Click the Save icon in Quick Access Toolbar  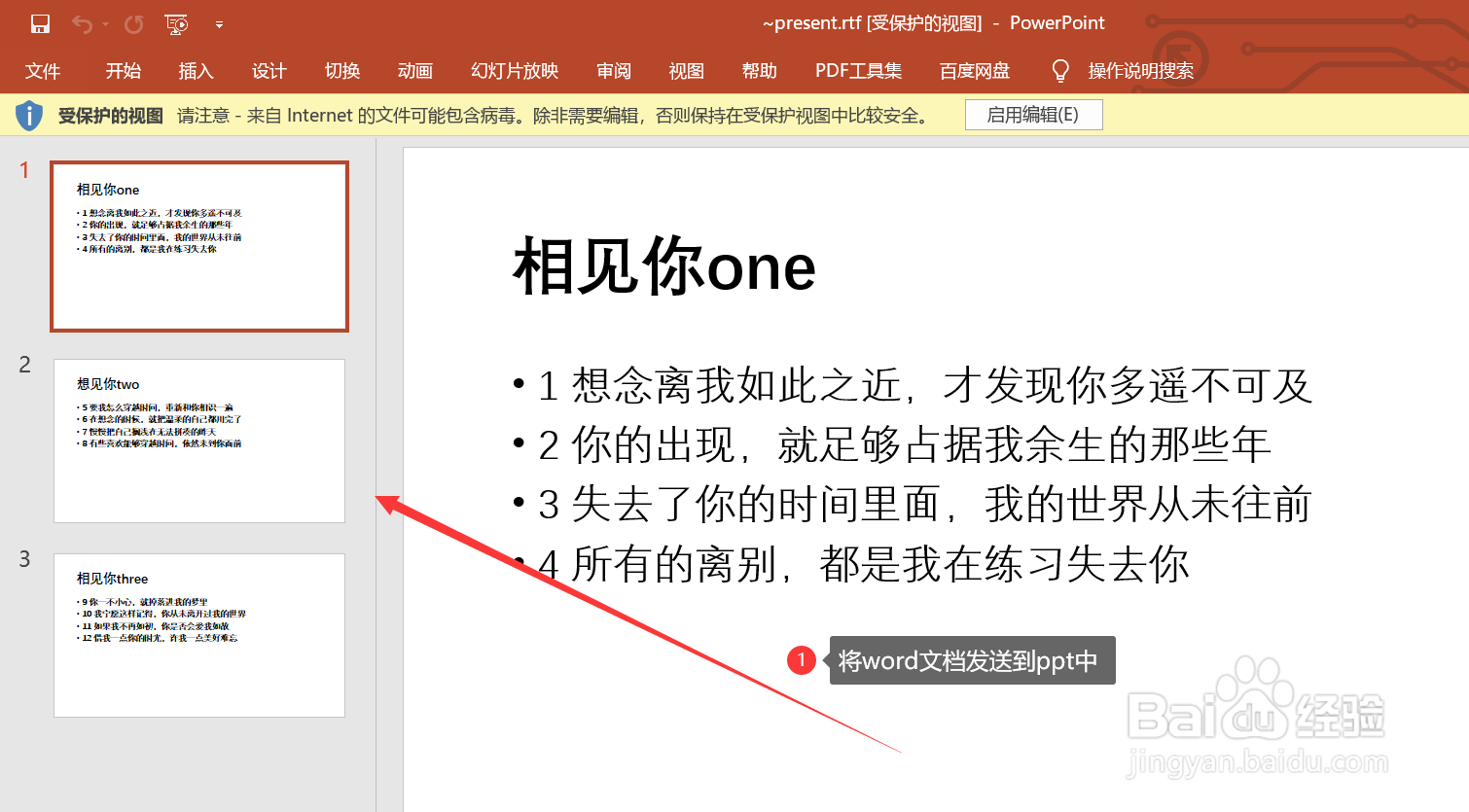(x=39, y=22)
